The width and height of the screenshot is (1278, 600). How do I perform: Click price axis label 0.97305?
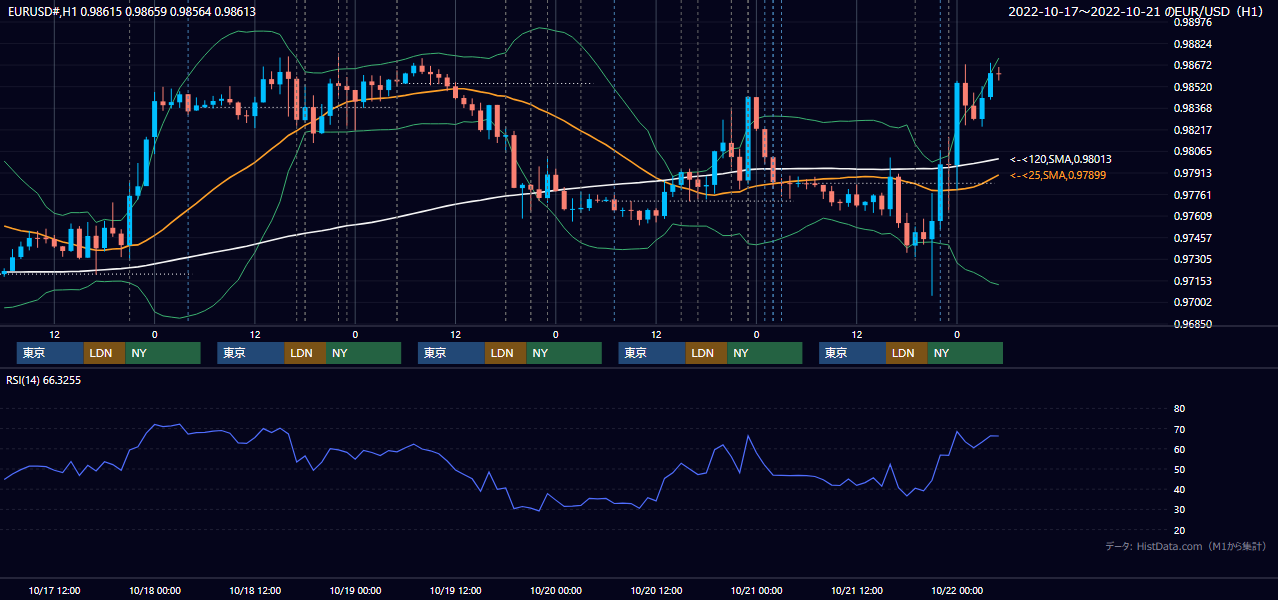tap(1193, 259)
